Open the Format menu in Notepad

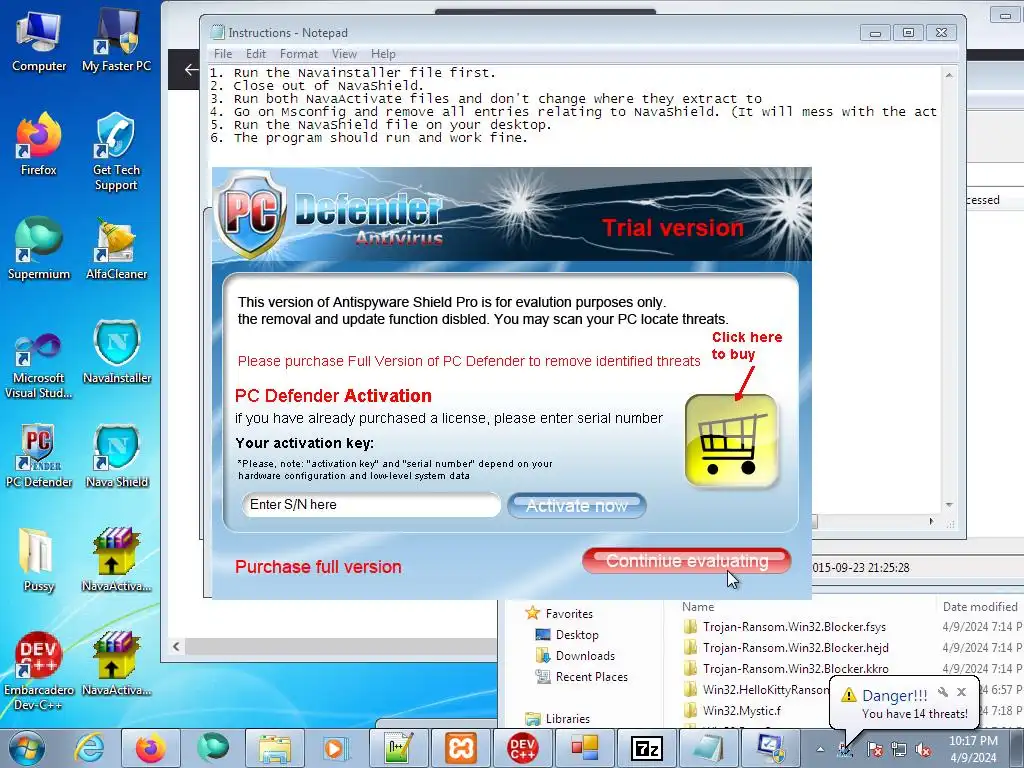298,54
